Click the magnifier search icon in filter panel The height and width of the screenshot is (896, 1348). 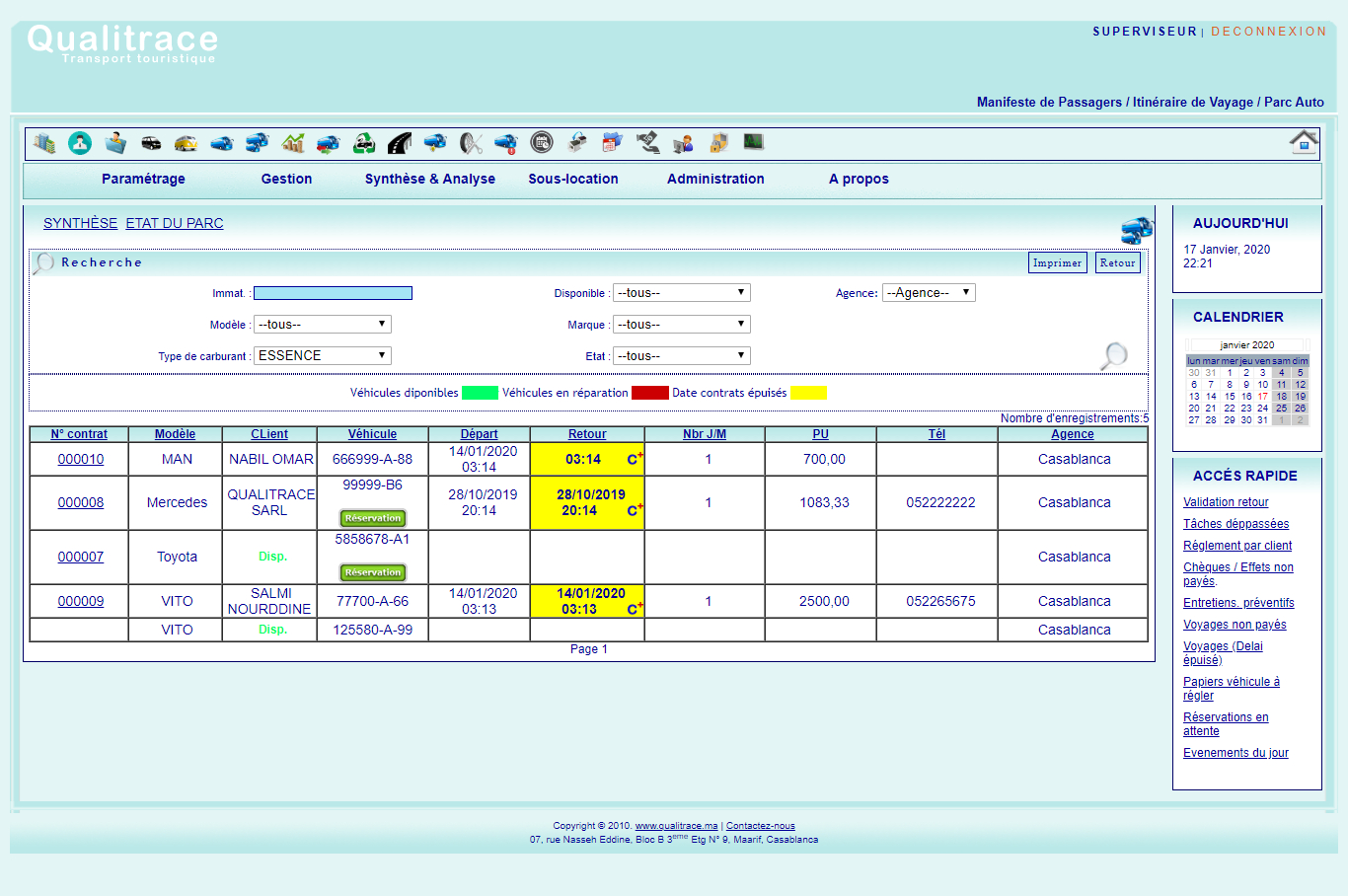point(1113,356)
